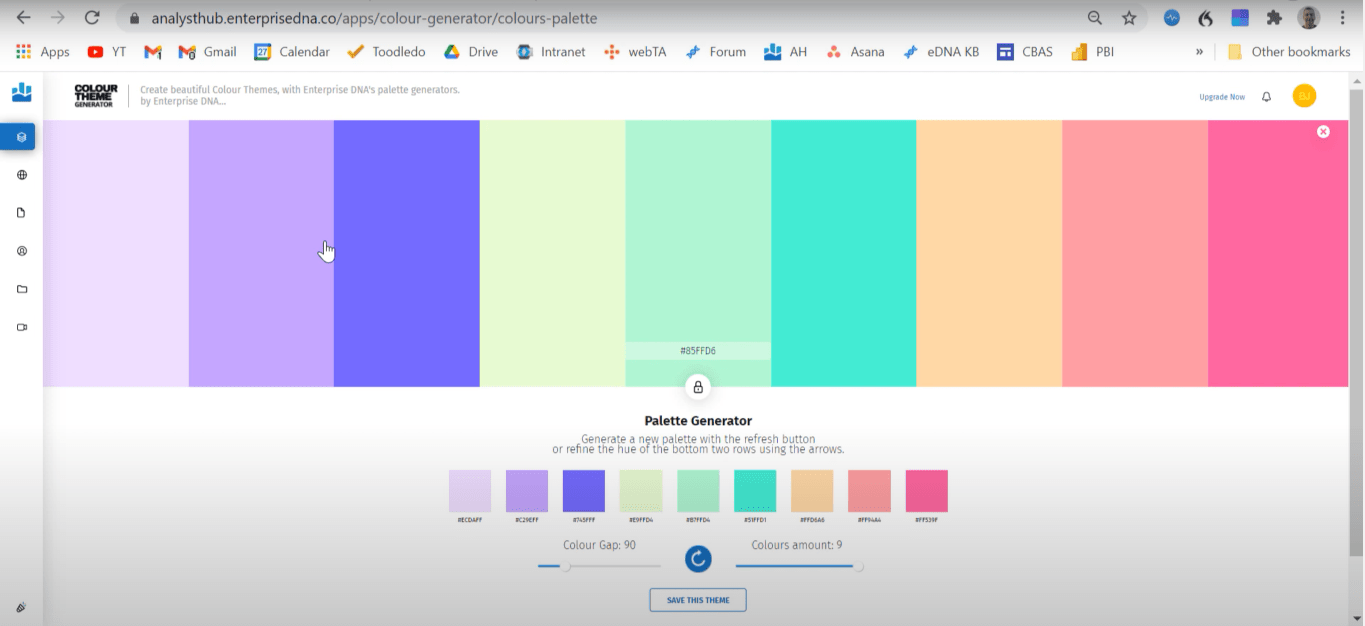
Task: Click the small swatch labeled #745FFF
Action: click(584, 491)
